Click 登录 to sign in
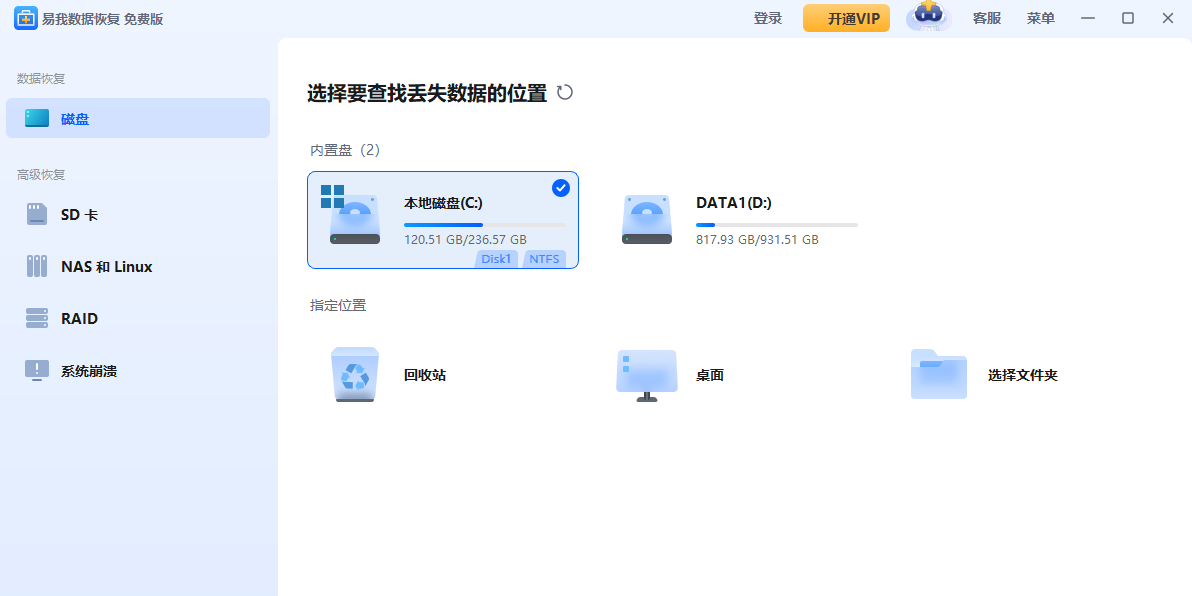The width and height of the screenshot is (1192, 596). 768,18
